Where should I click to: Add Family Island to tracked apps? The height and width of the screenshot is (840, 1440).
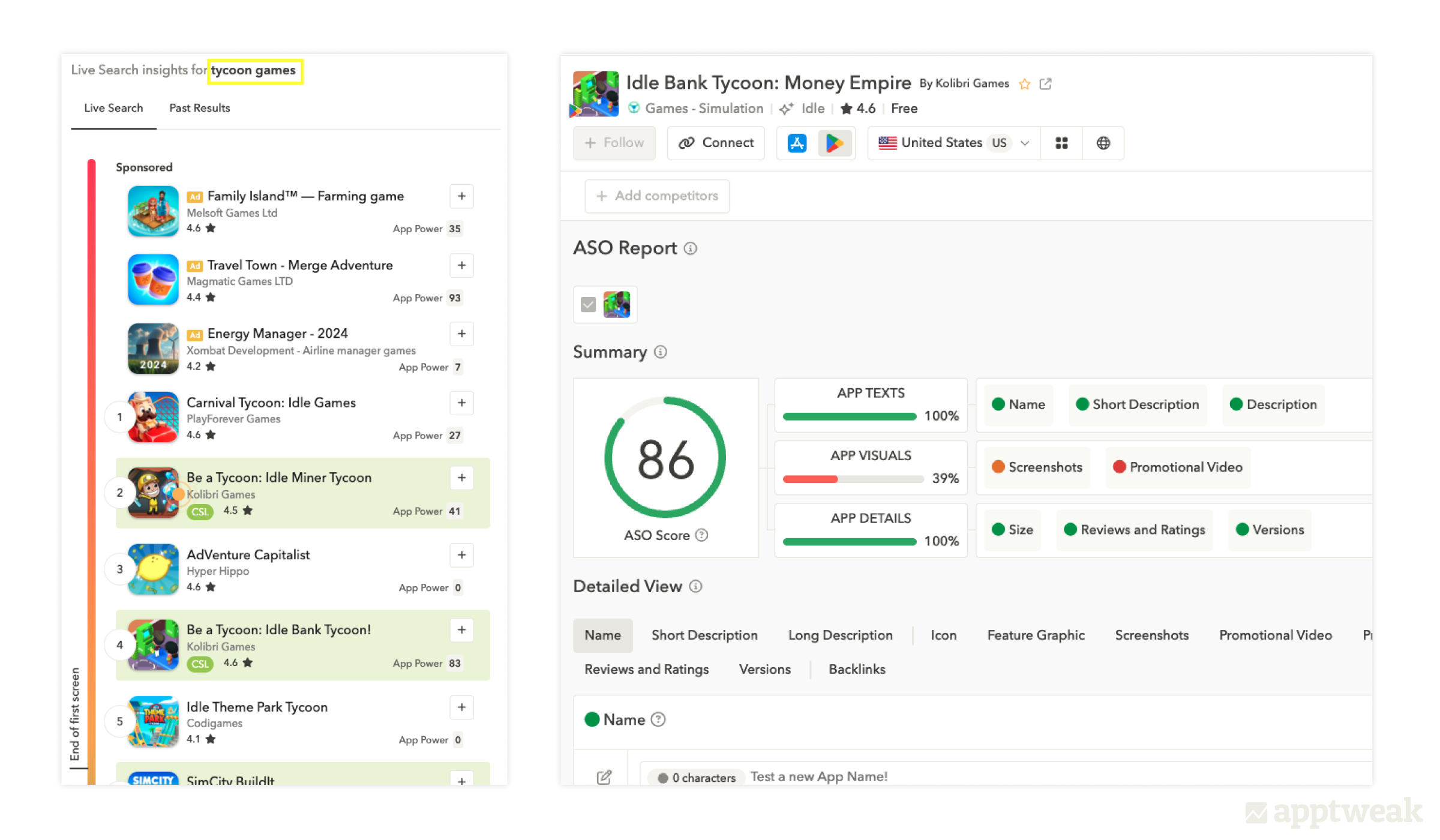click(x=461, y=196)
